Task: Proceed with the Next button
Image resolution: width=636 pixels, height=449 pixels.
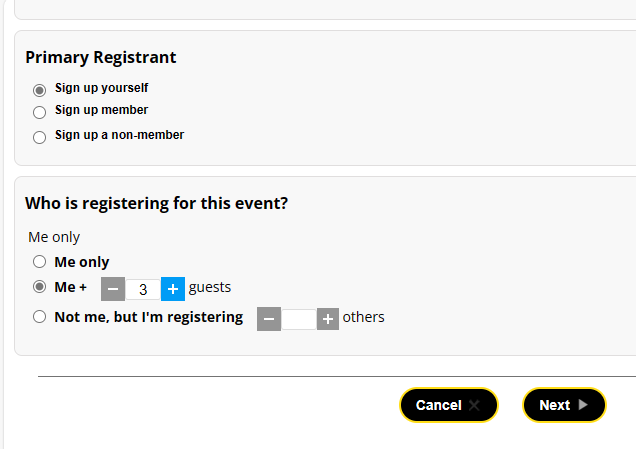Action: 564,405
